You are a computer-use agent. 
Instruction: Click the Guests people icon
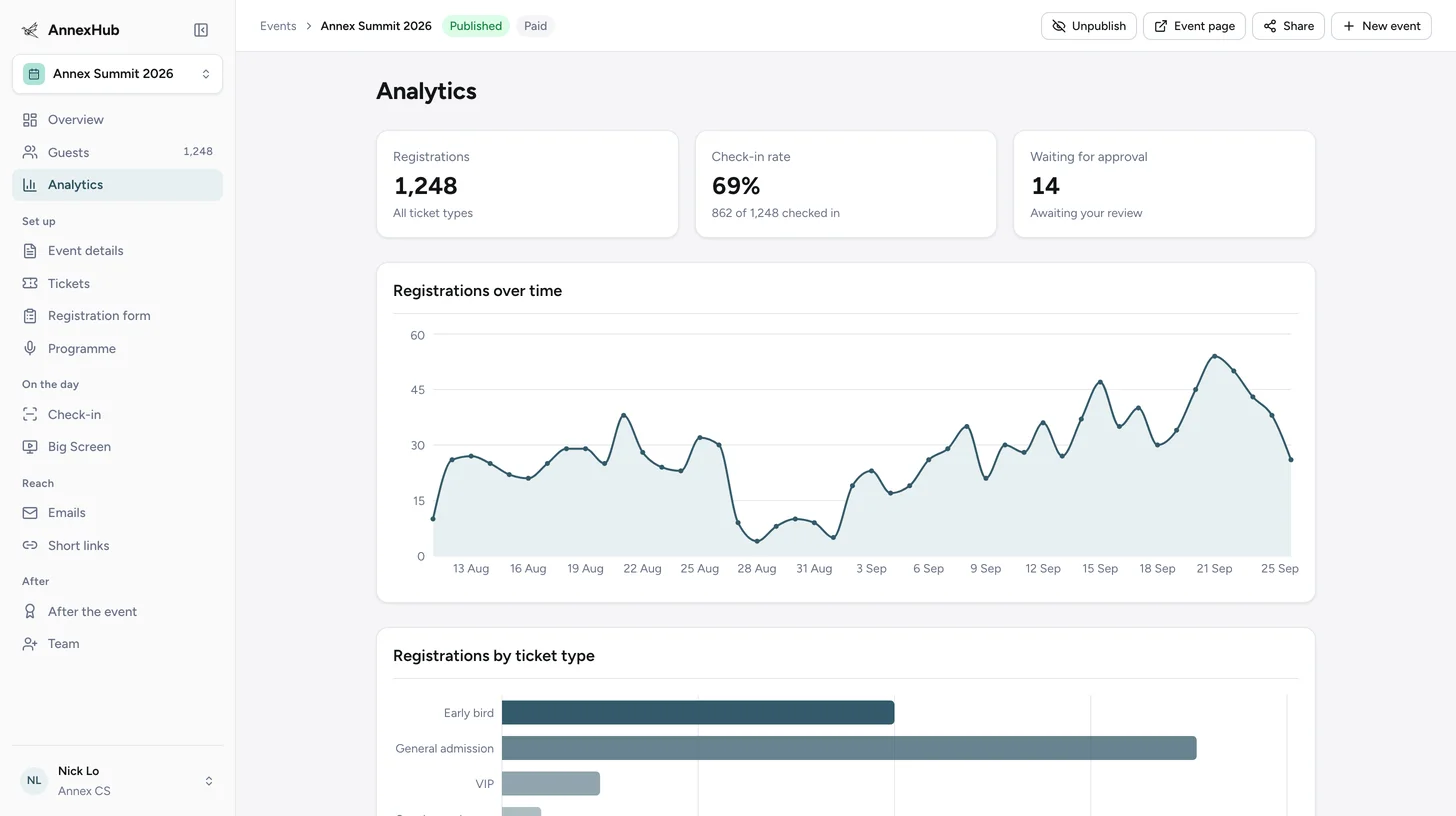click(x=30, y=152)
